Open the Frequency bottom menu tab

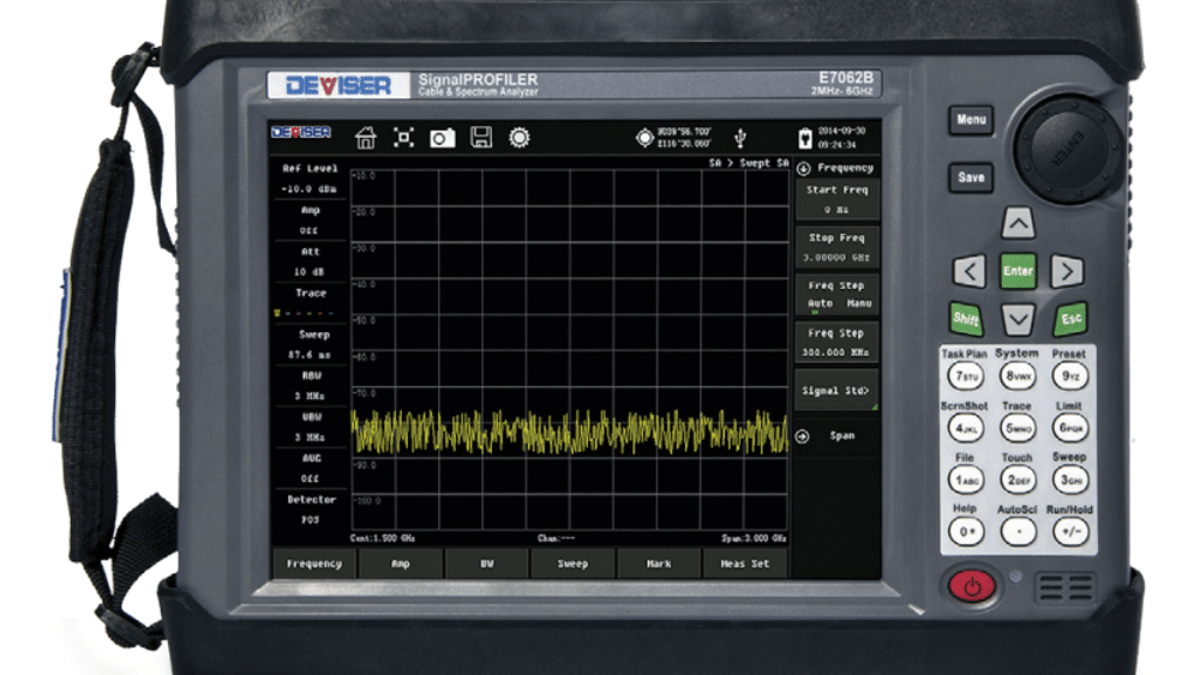click(x=314, y=564)
